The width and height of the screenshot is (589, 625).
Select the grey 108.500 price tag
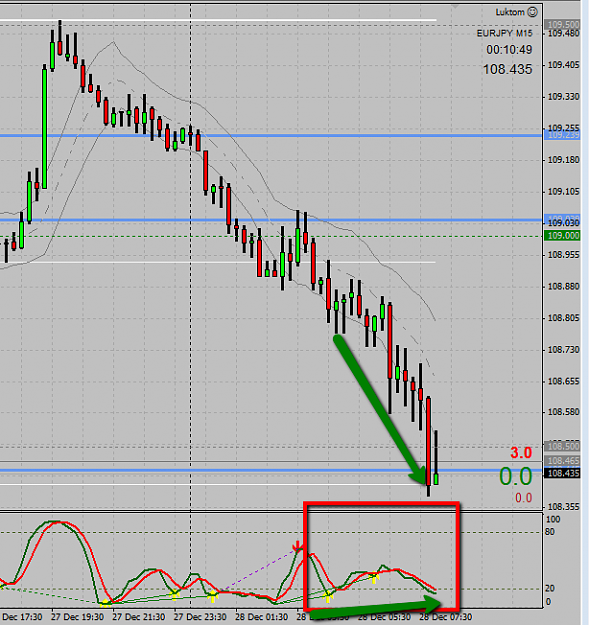click(x=563, y=446)
